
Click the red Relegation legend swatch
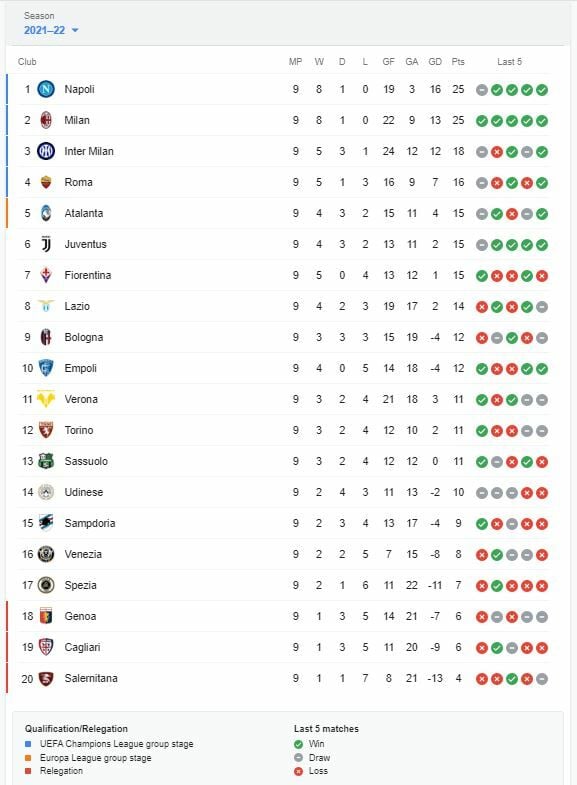click(x=29, y=771)
